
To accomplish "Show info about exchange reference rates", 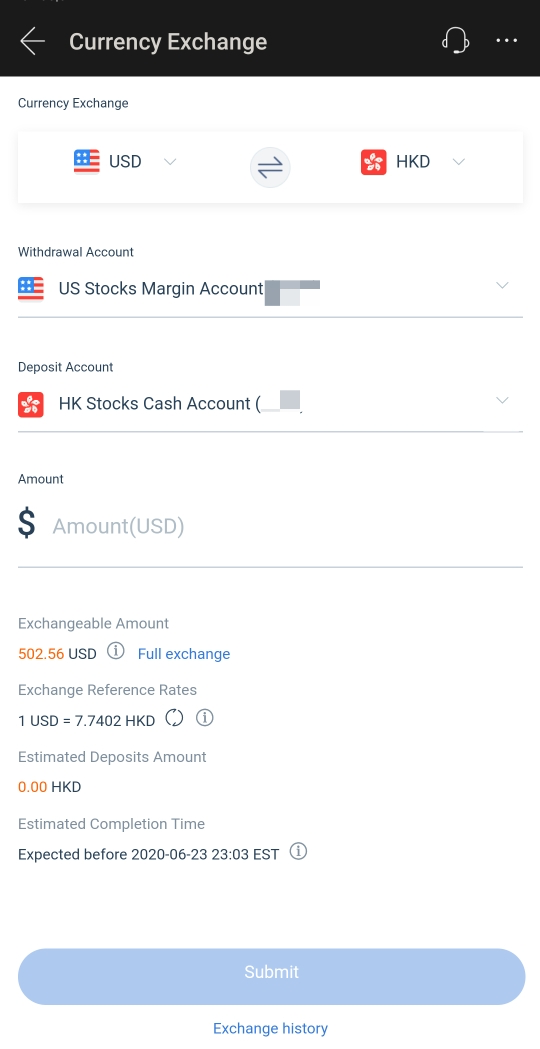I will coord(205,719).
